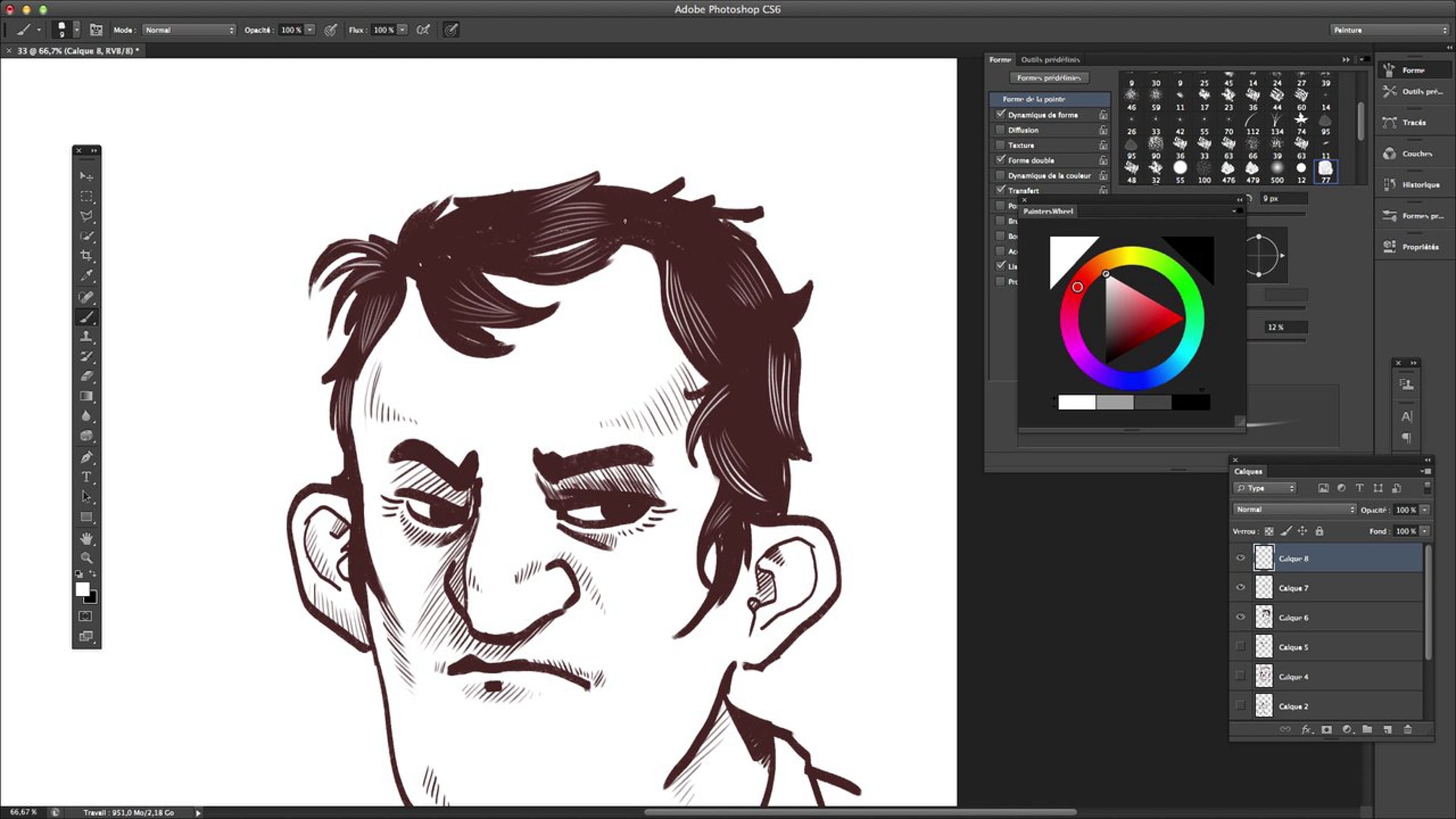Image resolution: width=1456 pixels, height=819 pixels.
Task: Hide the Calque 7 layer
Action: pyautogui.click(x=1240, y=587)
